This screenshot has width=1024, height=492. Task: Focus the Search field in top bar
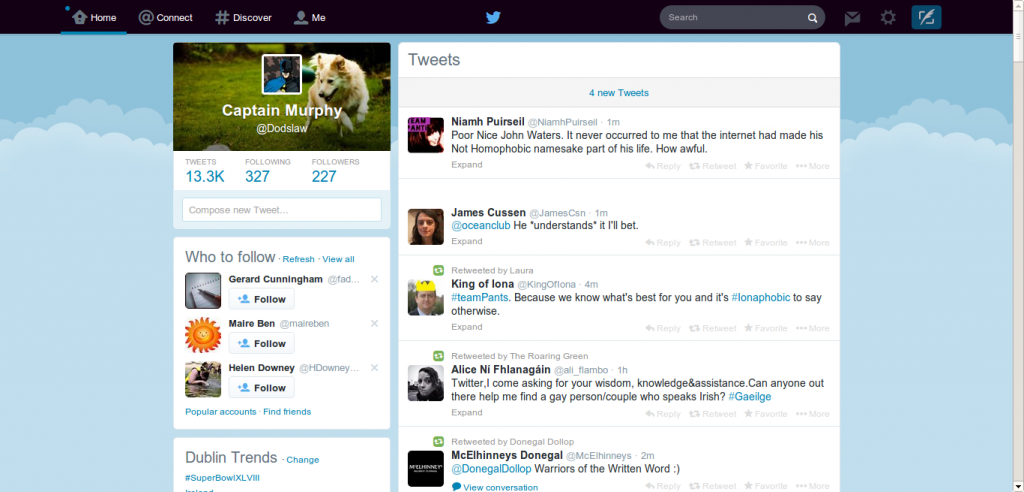coord(742,18)
